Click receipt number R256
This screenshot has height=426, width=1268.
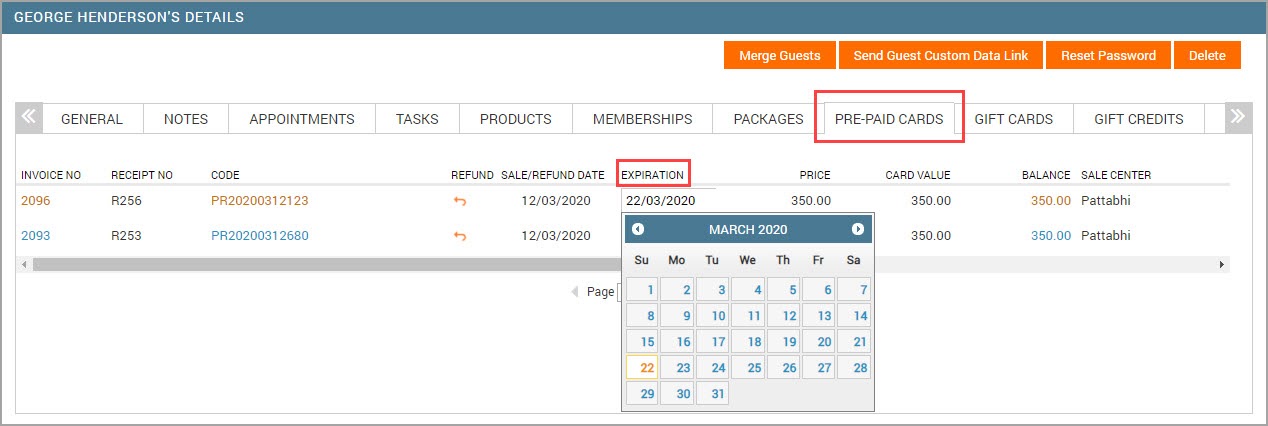pyautogui.click(x=127, y=200)
